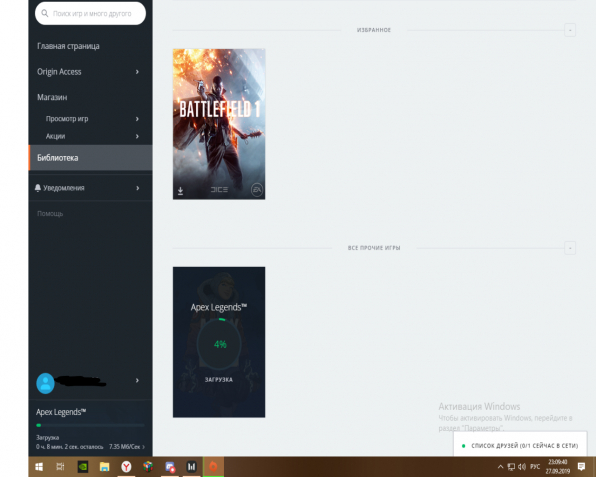Click the blue user avatar icon
The height and width of the screenshot is (477, 596).
coord(45,383)
